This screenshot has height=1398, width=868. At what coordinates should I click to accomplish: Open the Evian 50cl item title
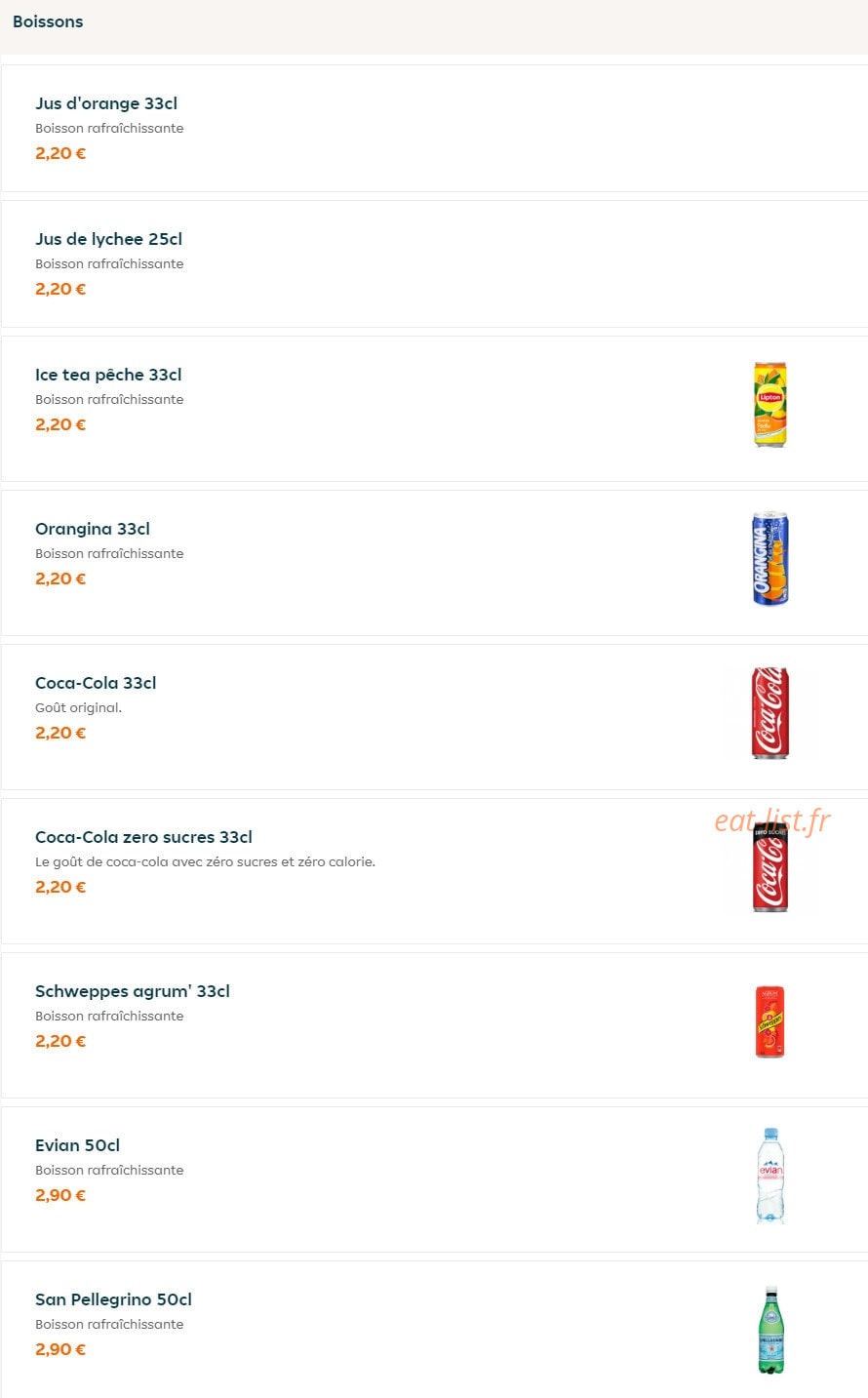pyautogui.click(x=77, y=1145)
